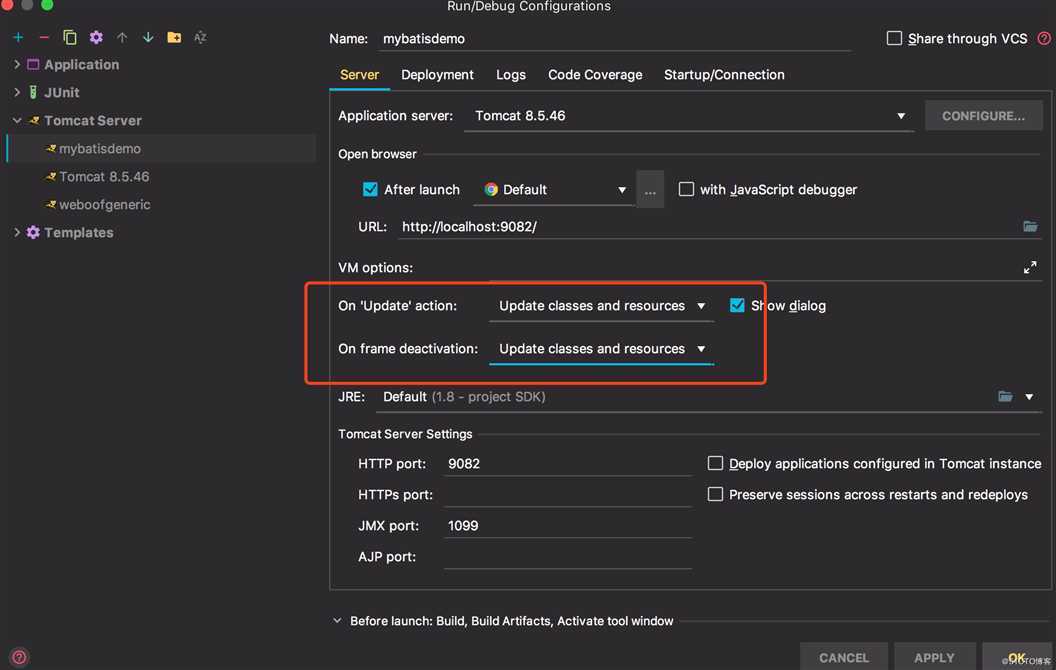
Task: Click the browser ellipsis button
Action: point(649,190)
